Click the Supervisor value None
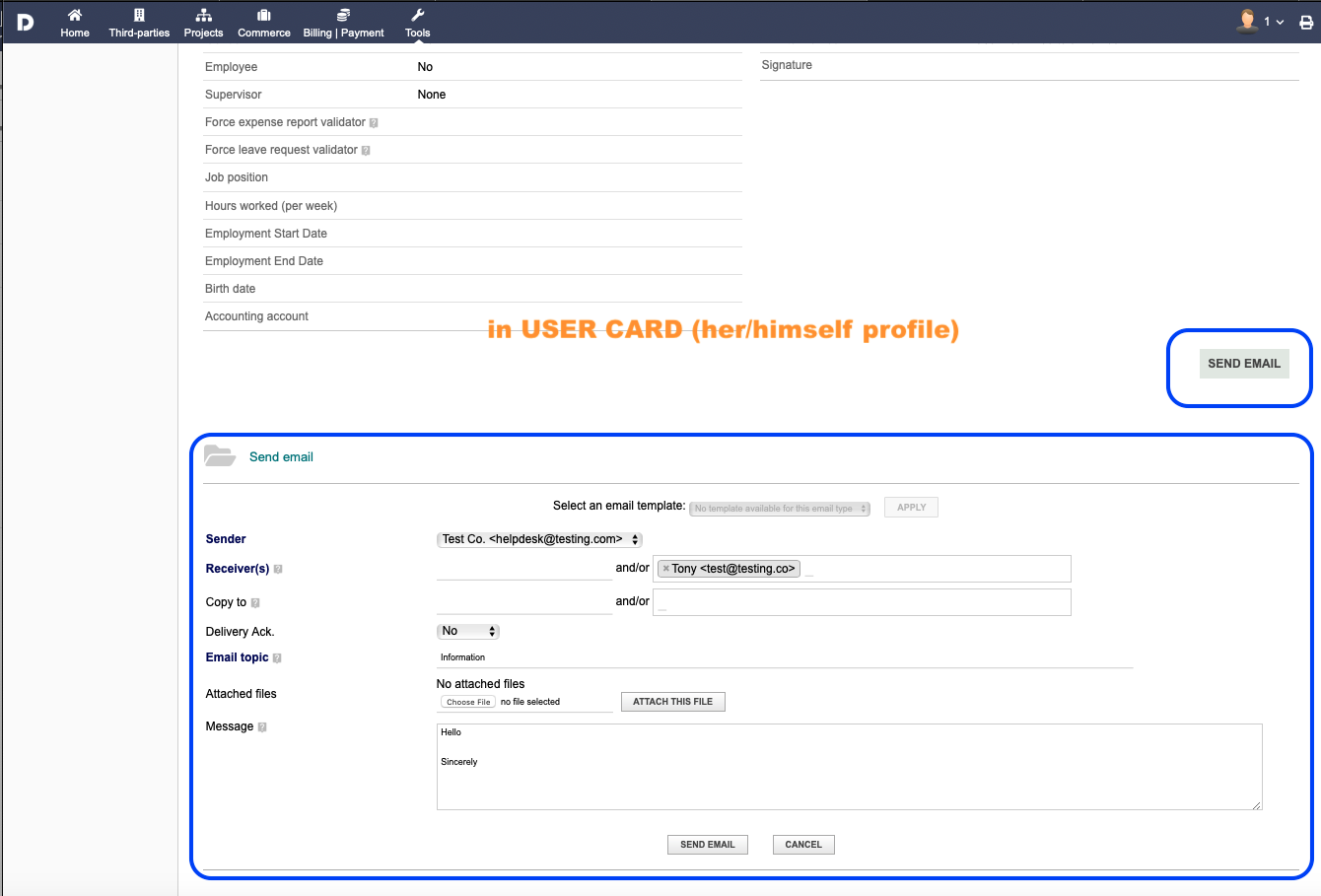 [x=432, y=95]
